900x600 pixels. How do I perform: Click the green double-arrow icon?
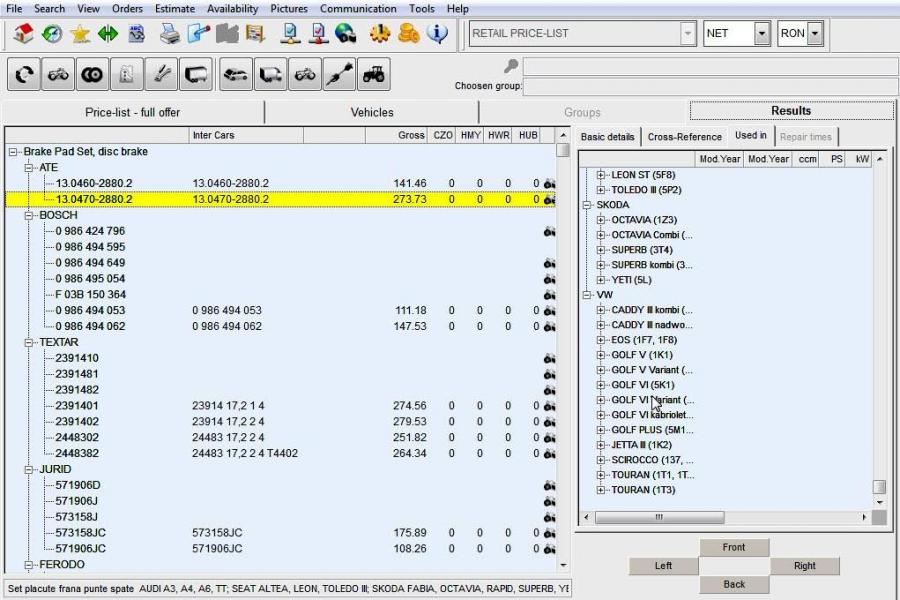tap(108, 34)
